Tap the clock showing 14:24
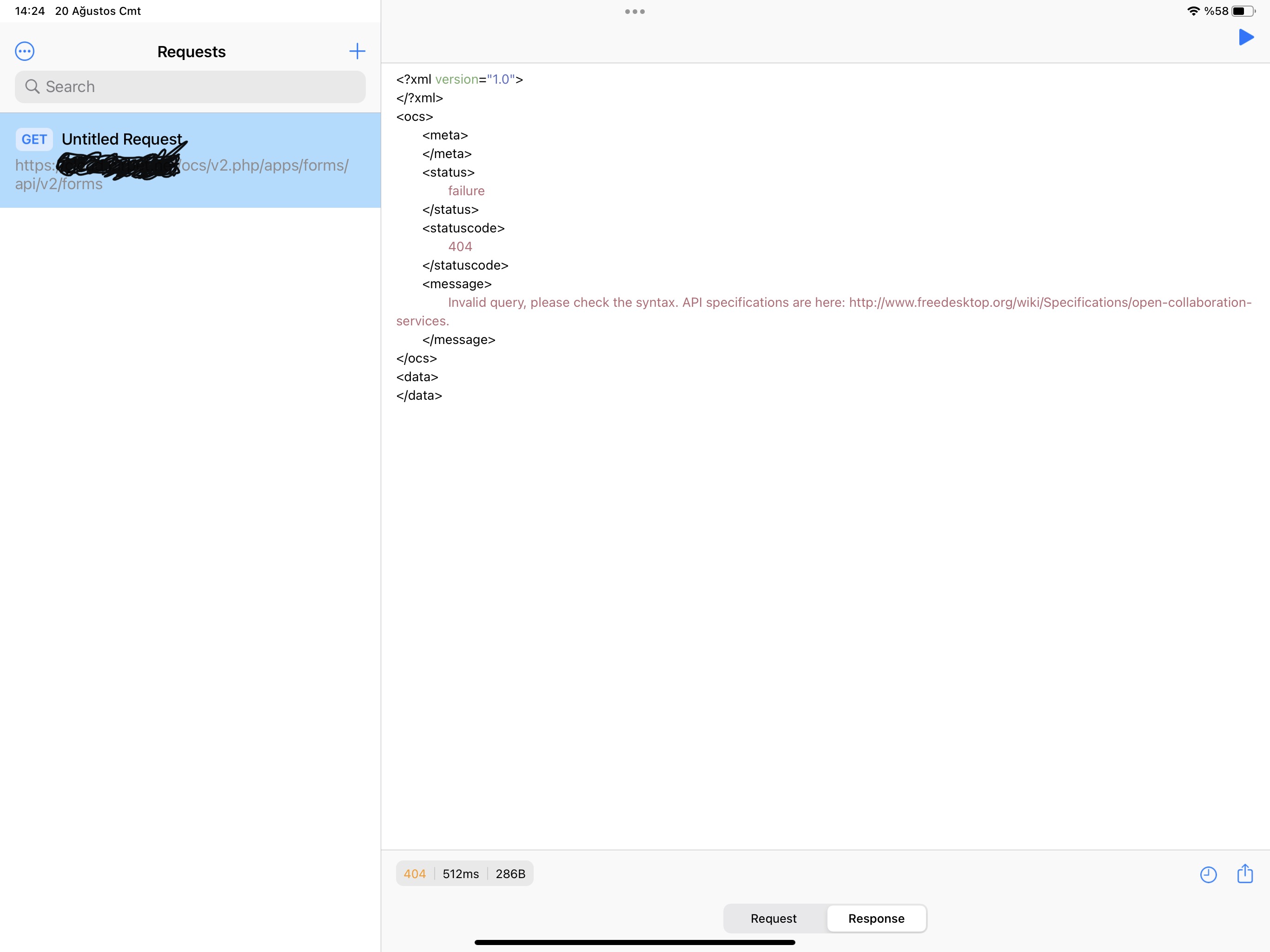This screenshot has width=1270, height=952. point(30,10)
